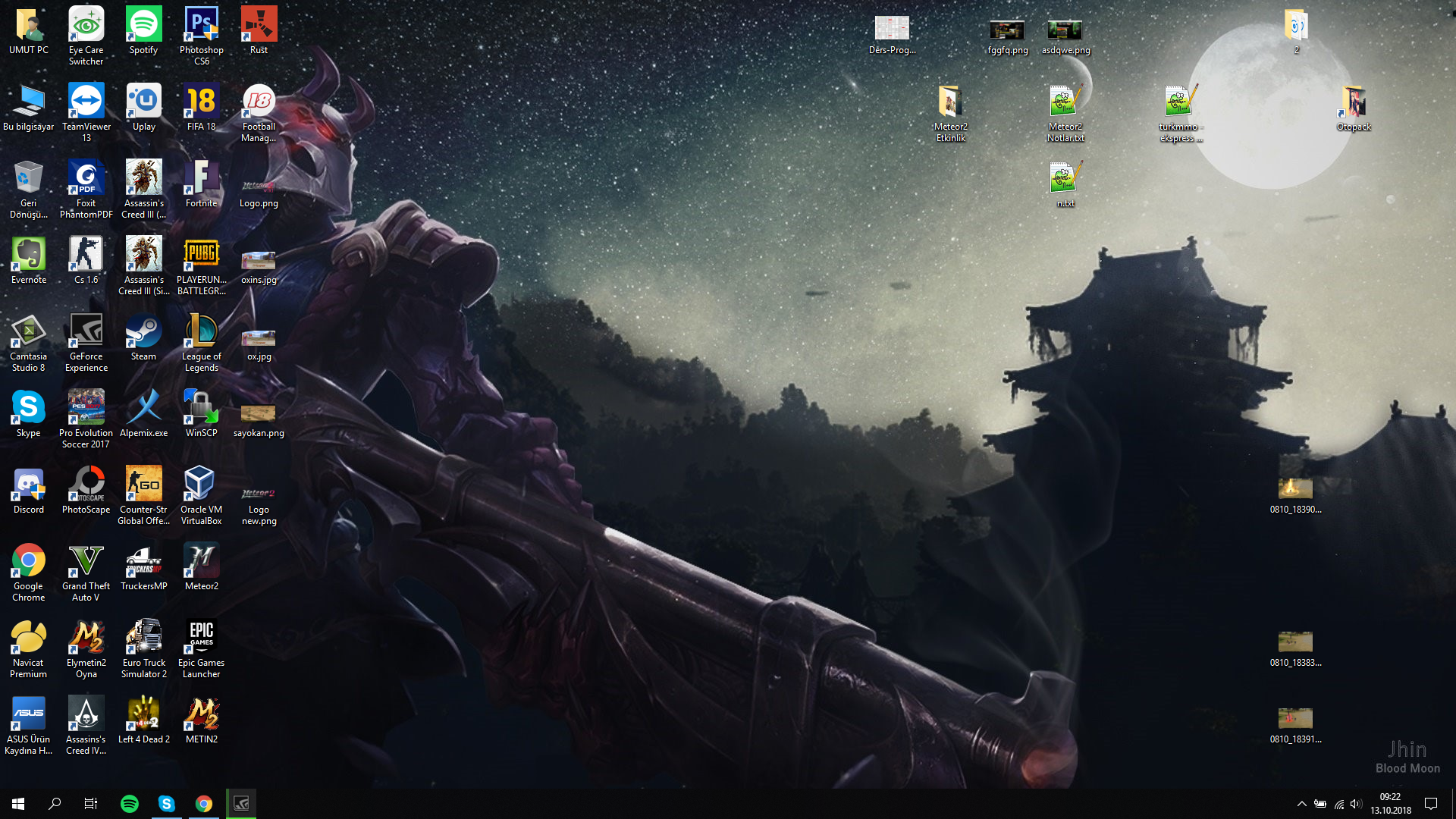Select the Rust game icon
This screenshot has width=1456, height=819.
[259, 30]
